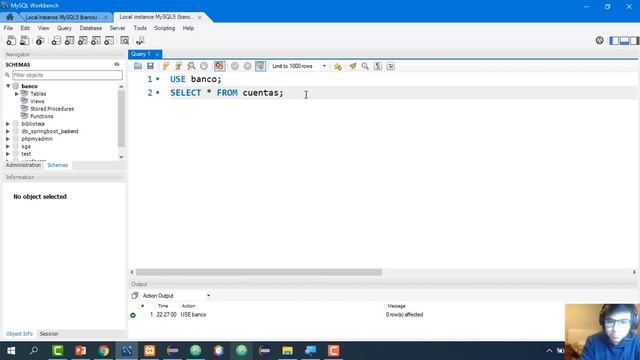Refresh the schemas list icon
640x360 pixels.
click(x=117, y=64)
